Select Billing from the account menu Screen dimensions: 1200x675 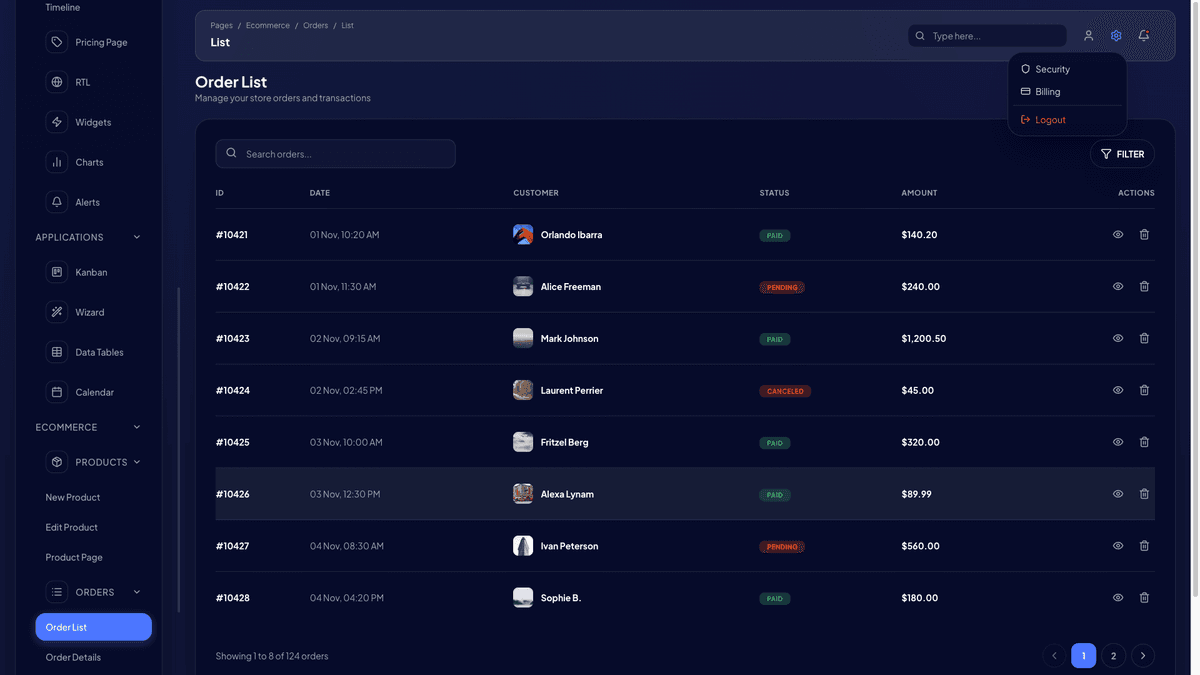coord(1043,91)
